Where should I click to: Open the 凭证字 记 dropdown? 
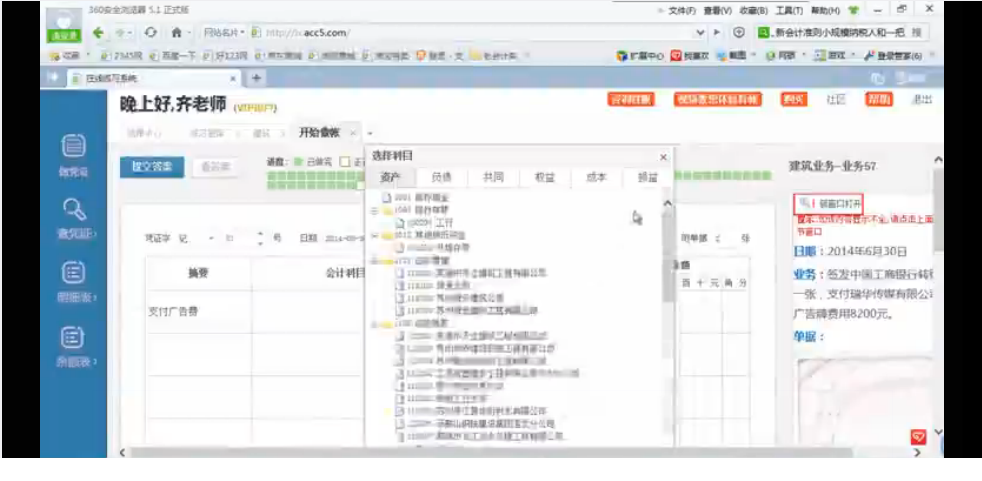point(212,239)
